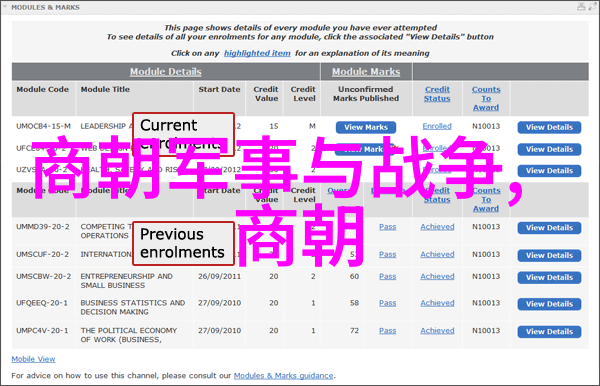Click N10013 award code for UMSCBW-20-2
Image resolution: width=600 pixels, height=386 pixels.
486,276
